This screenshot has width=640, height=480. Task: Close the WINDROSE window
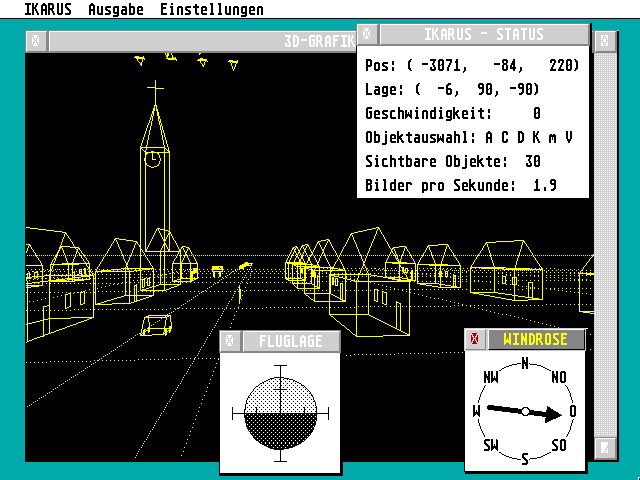(x=475, y=339)
